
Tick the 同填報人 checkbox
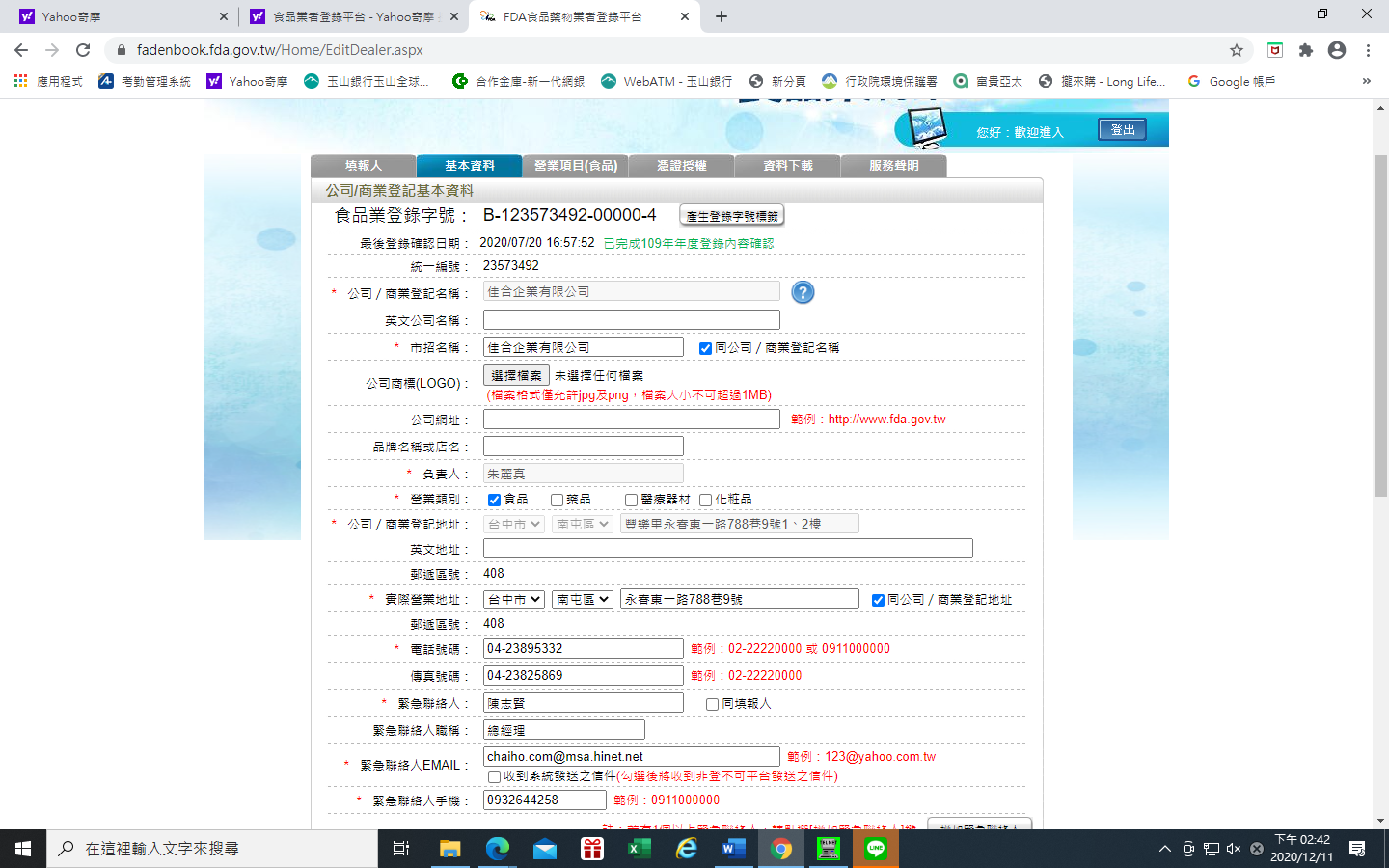pyautogui.click(x=712, y=704)
